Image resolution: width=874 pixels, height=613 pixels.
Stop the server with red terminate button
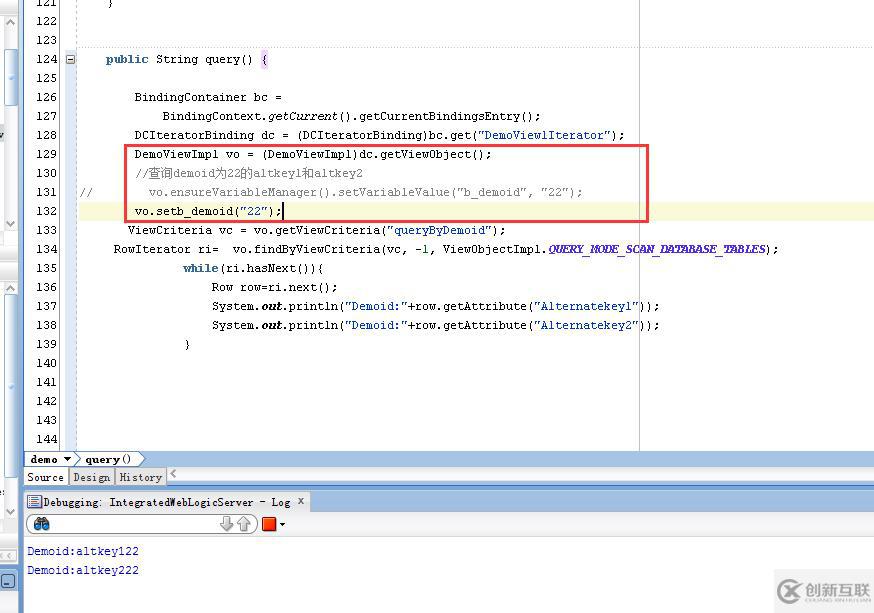pos(269,524)
